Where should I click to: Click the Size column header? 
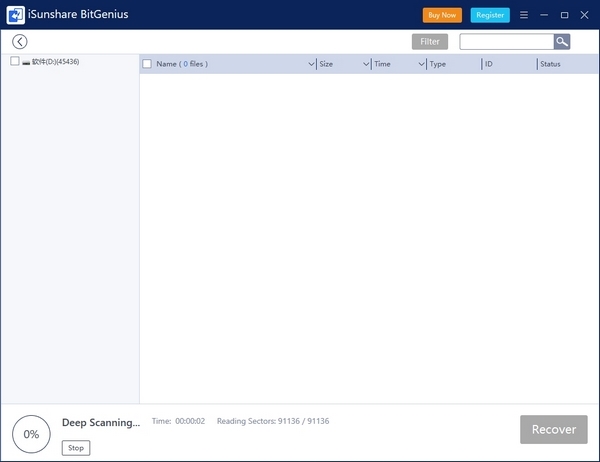tap(326, 64)
